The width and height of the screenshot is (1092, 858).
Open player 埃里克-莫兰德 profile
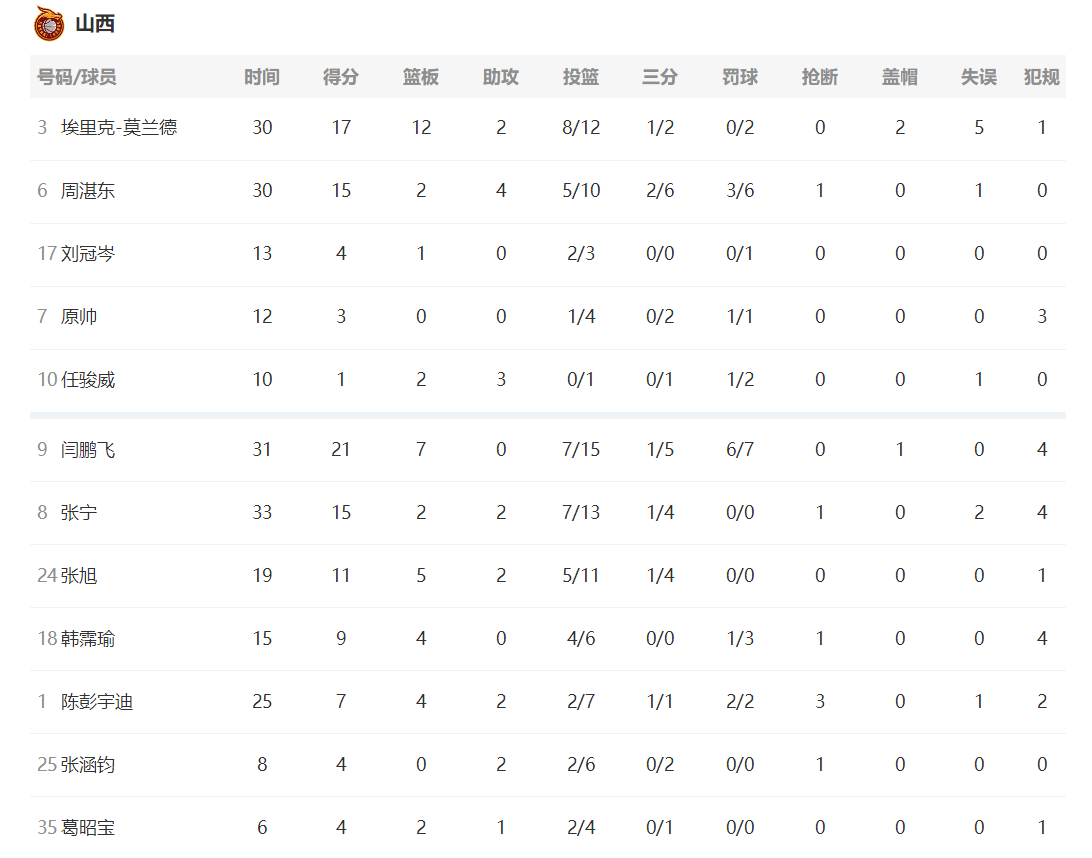click(x=119, y=127)
